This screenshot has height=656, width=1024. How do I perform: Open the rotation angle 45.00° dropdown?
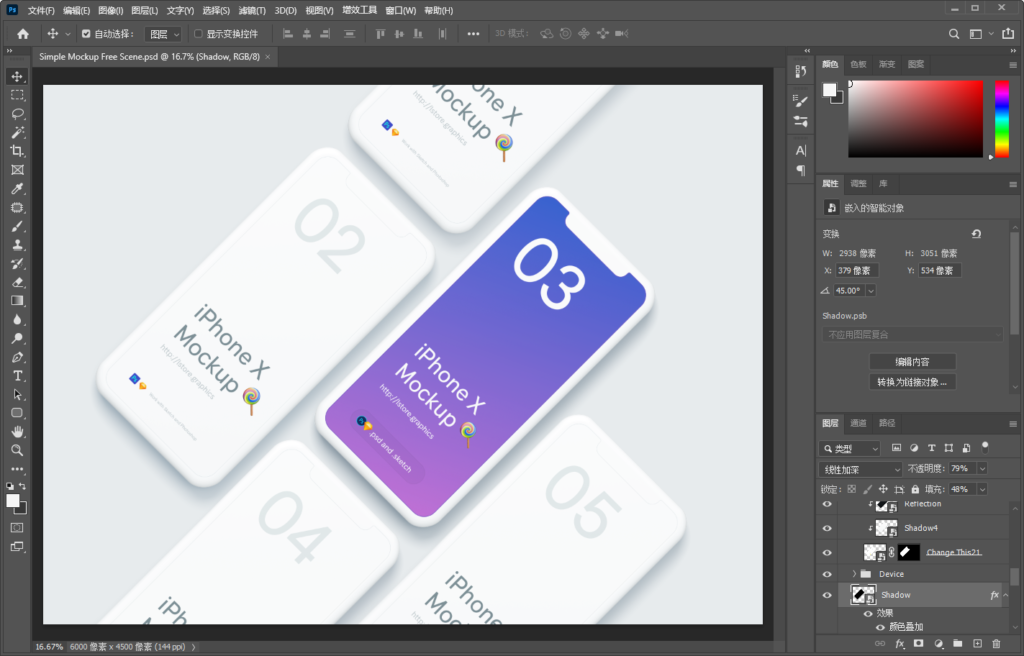[871, 291]
